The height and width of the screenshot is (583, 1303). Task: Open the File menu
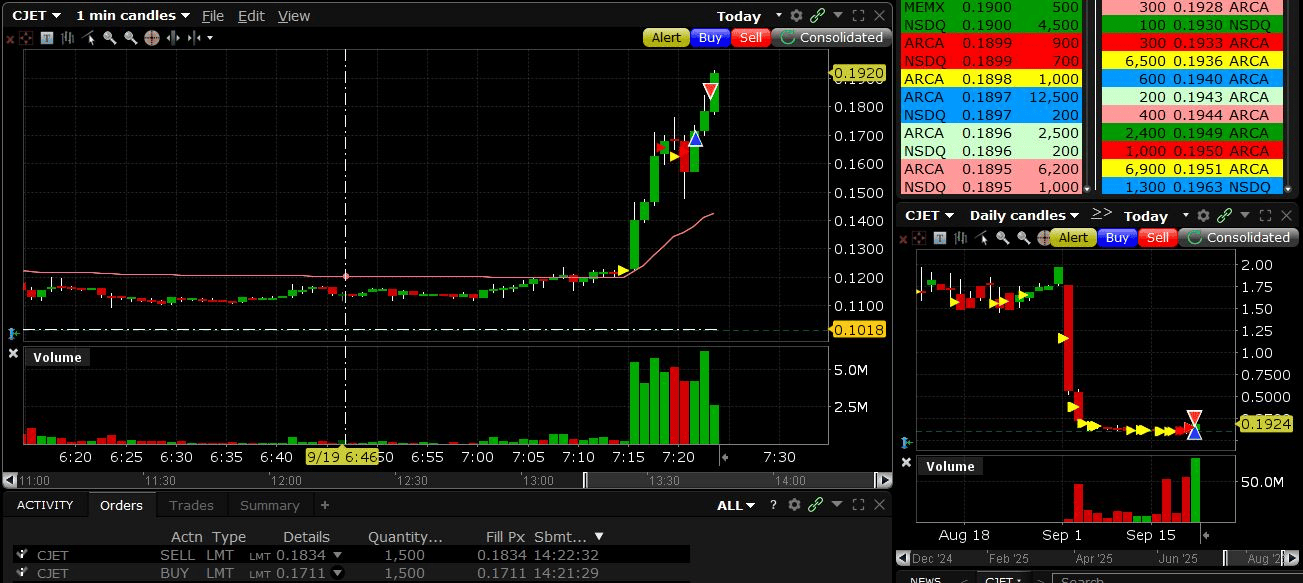[x=213, y=16]
